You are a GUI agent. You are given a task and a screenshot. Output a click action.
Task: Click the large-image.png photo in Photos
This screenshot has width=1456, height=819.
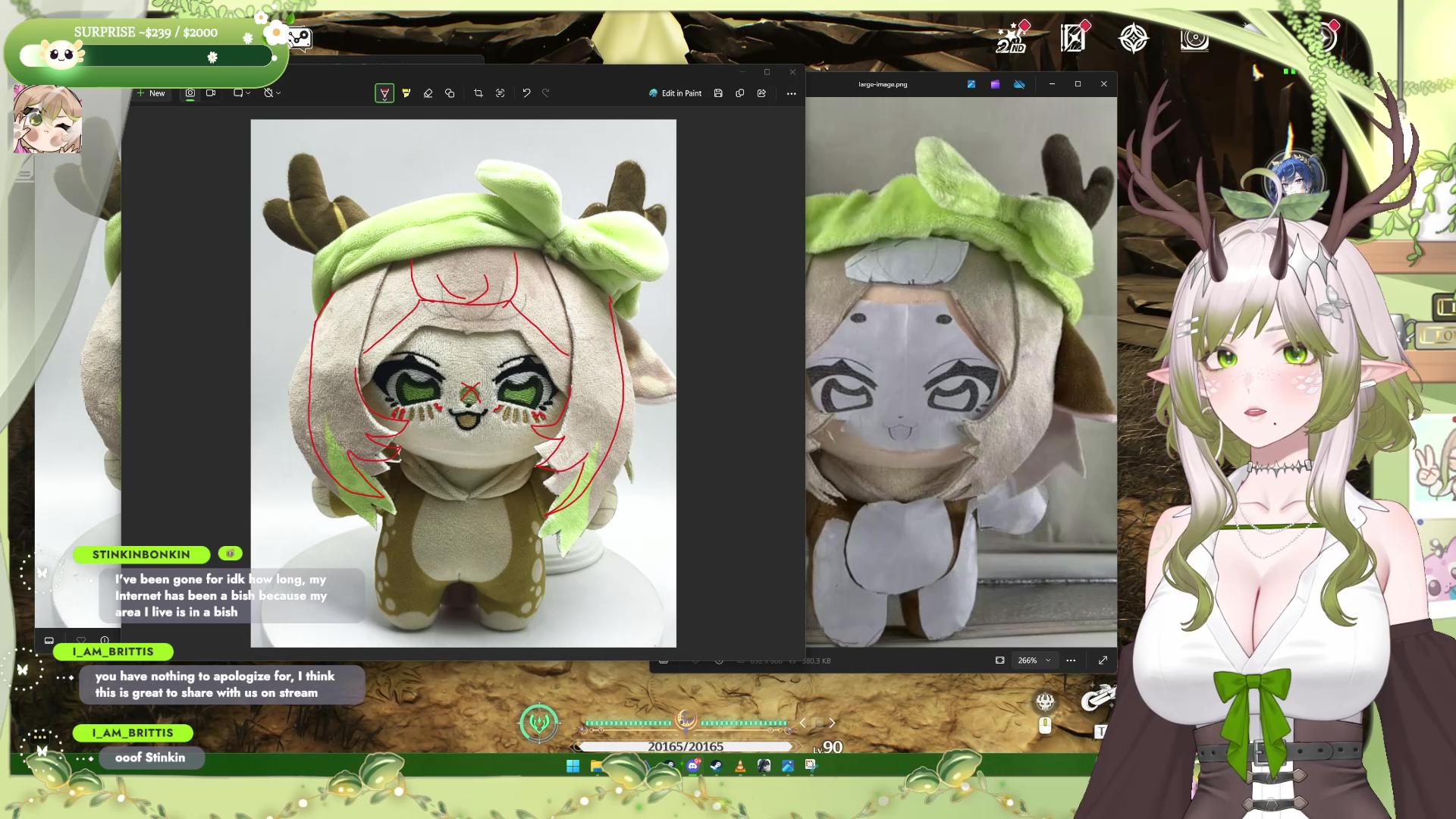tap(961, 372)
